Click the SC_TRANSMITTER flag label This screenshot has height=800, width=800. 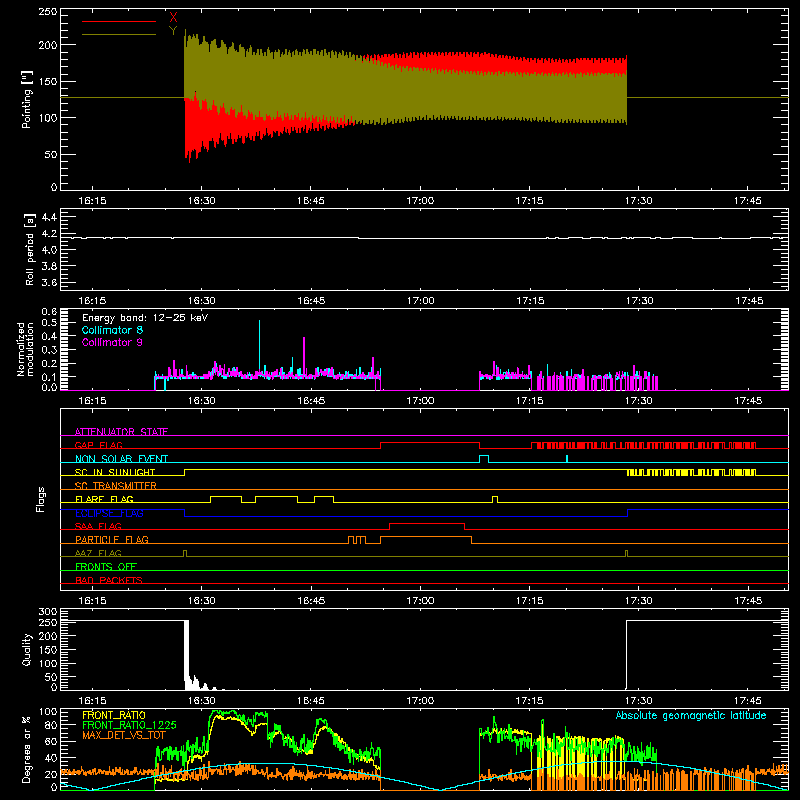[x=116, y=486]
